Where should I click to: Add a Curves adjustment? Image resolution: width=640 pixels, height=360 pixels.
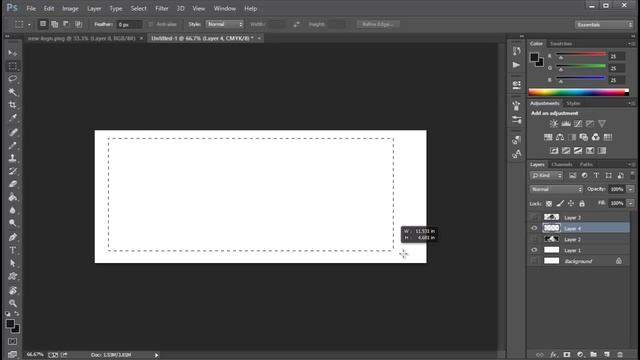coord(578,124)
